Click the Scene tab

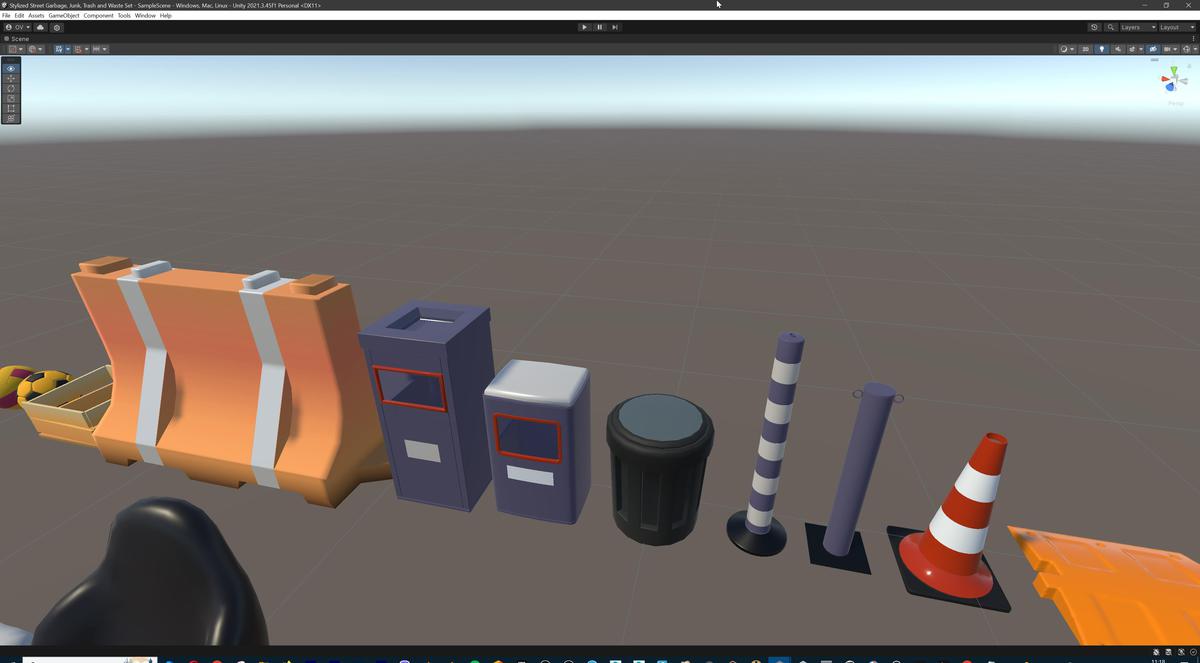18,39
